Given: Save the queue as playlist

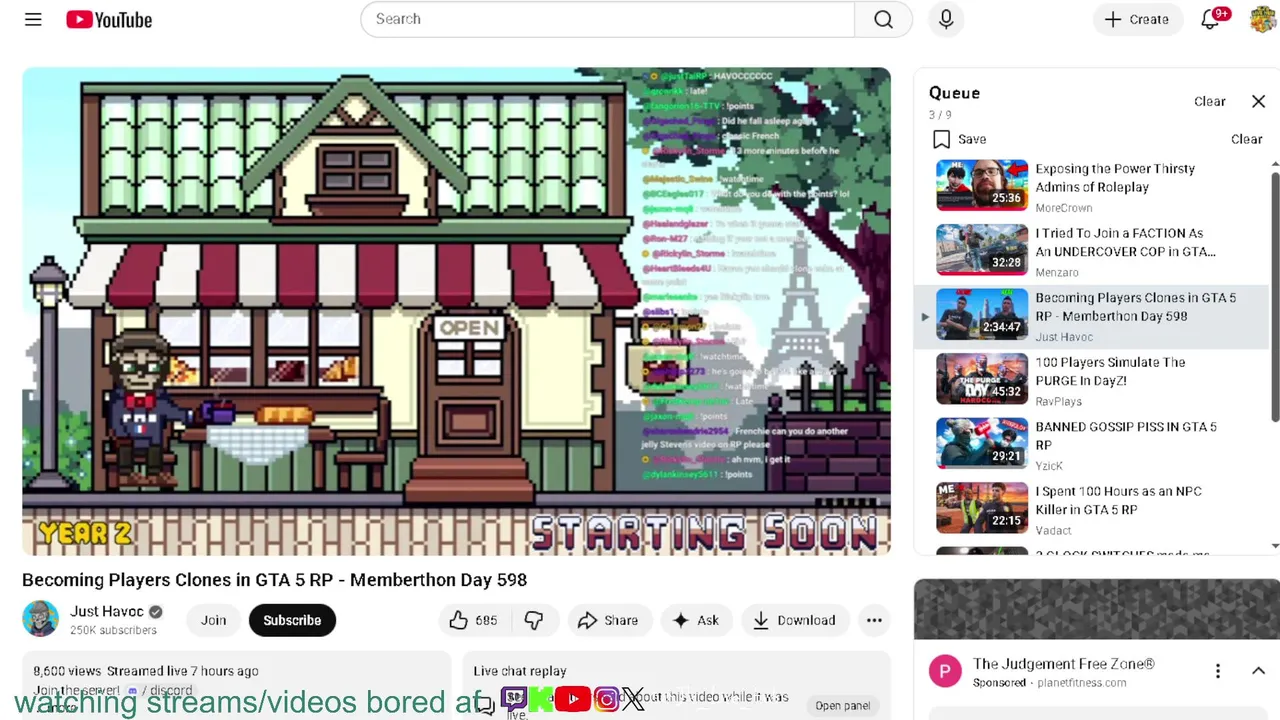Looking at the screenshot, I should click(x=959, y=139).
